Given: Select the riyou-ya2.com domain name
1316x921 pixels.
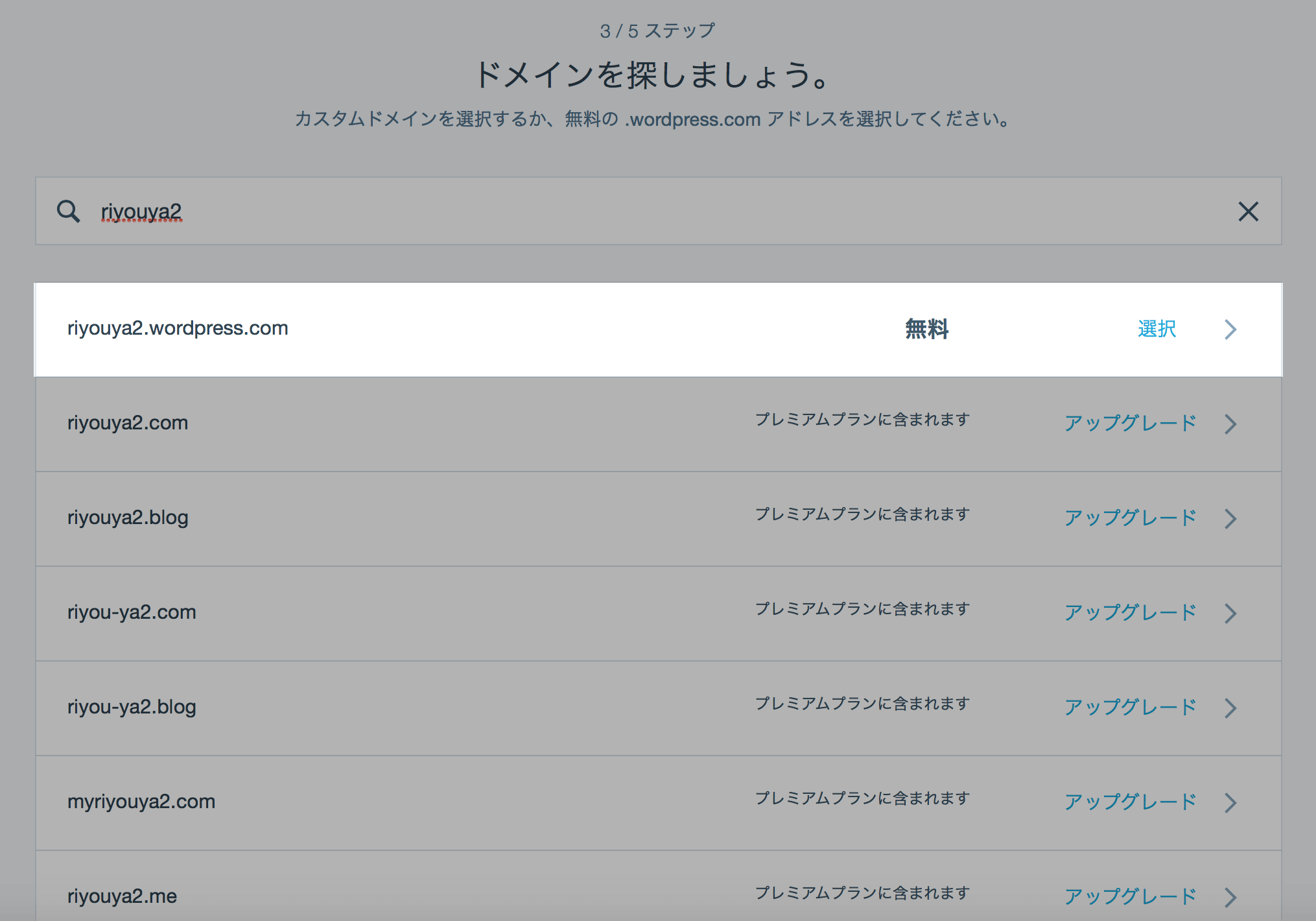Looking at the screenshot, I should pyautogui.click(x=132, y=613).
